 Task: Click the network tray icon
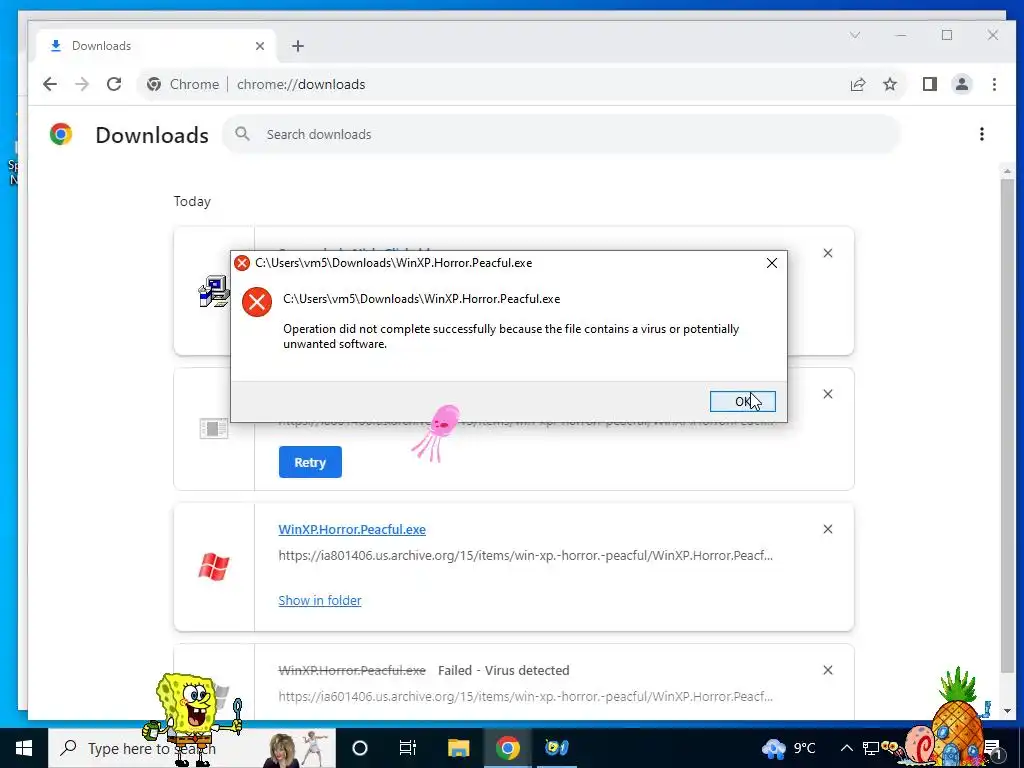tap(871, 748)
